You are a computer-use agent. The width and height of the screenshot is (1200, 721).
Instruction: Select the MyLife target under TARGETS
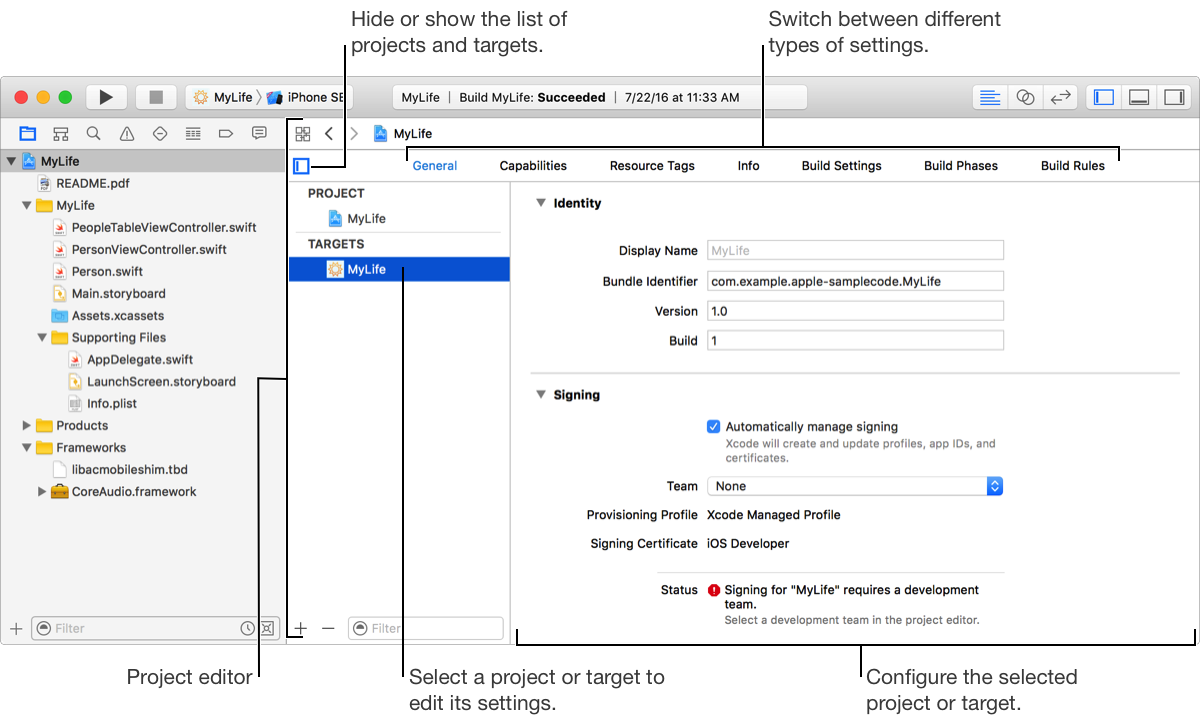(399, 269)
